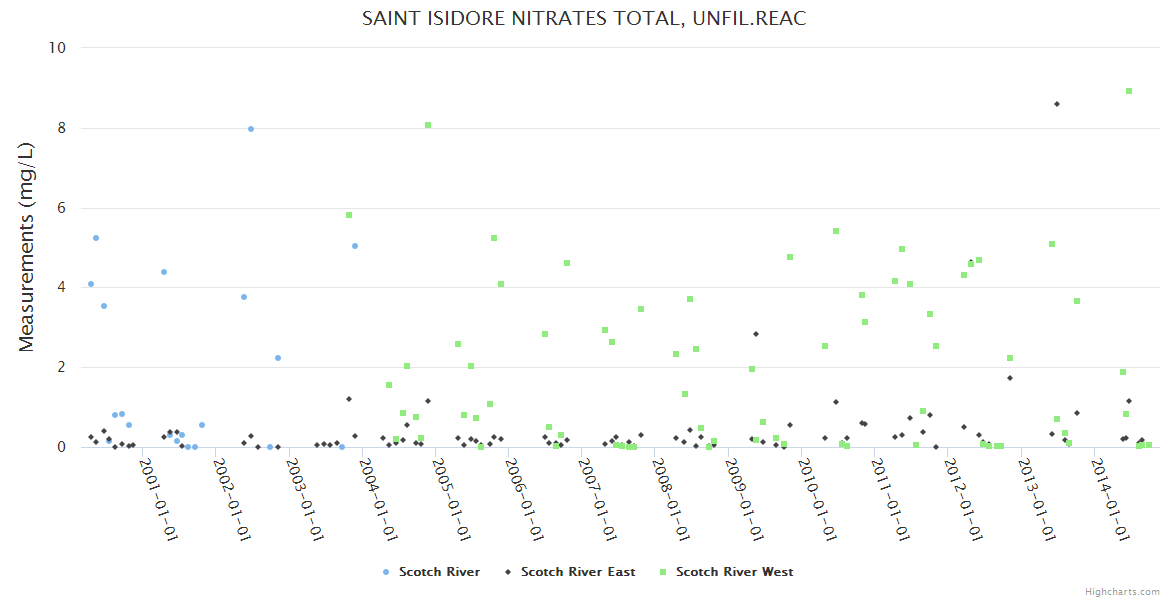Select the blue dot just above 5 mg/L in 2000
The height and width of the screenshot is (600, 1170).
96,238
